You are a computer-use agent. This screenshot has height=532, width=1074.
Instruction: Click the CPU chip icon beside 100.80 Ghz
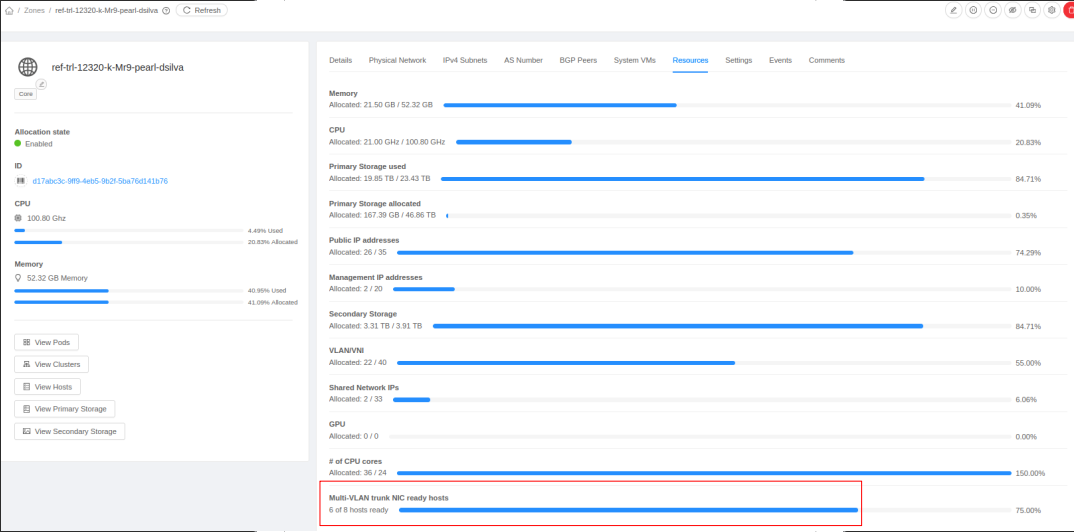18,218
